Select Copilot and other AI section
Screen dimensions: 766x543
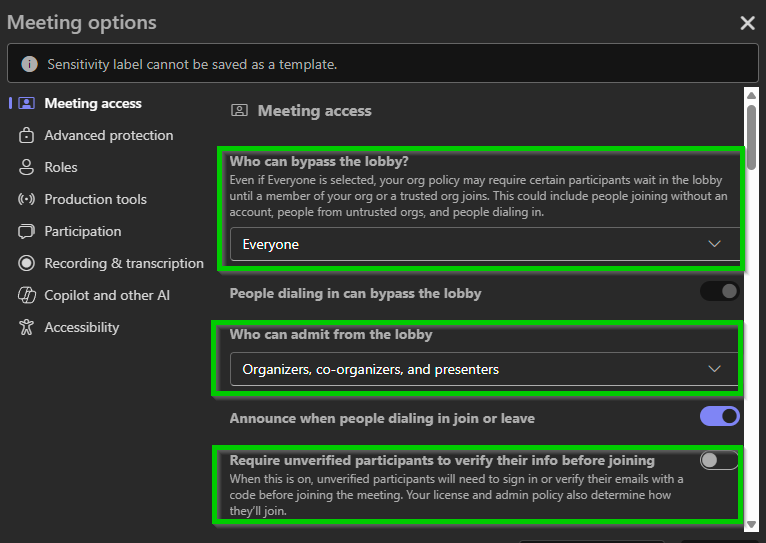pyautogui.click(x=107, y=295)
